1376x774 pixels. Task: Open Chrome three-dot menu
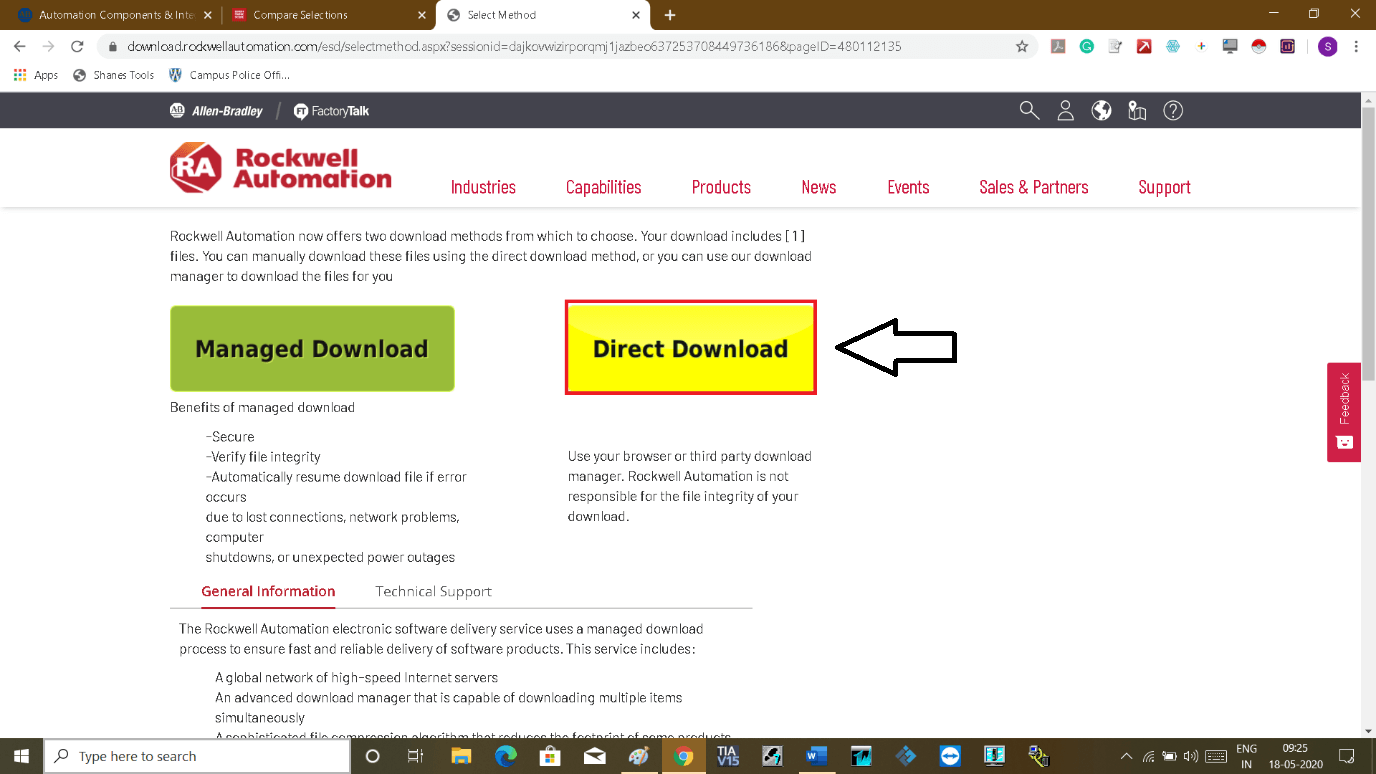click(1356, 46)
